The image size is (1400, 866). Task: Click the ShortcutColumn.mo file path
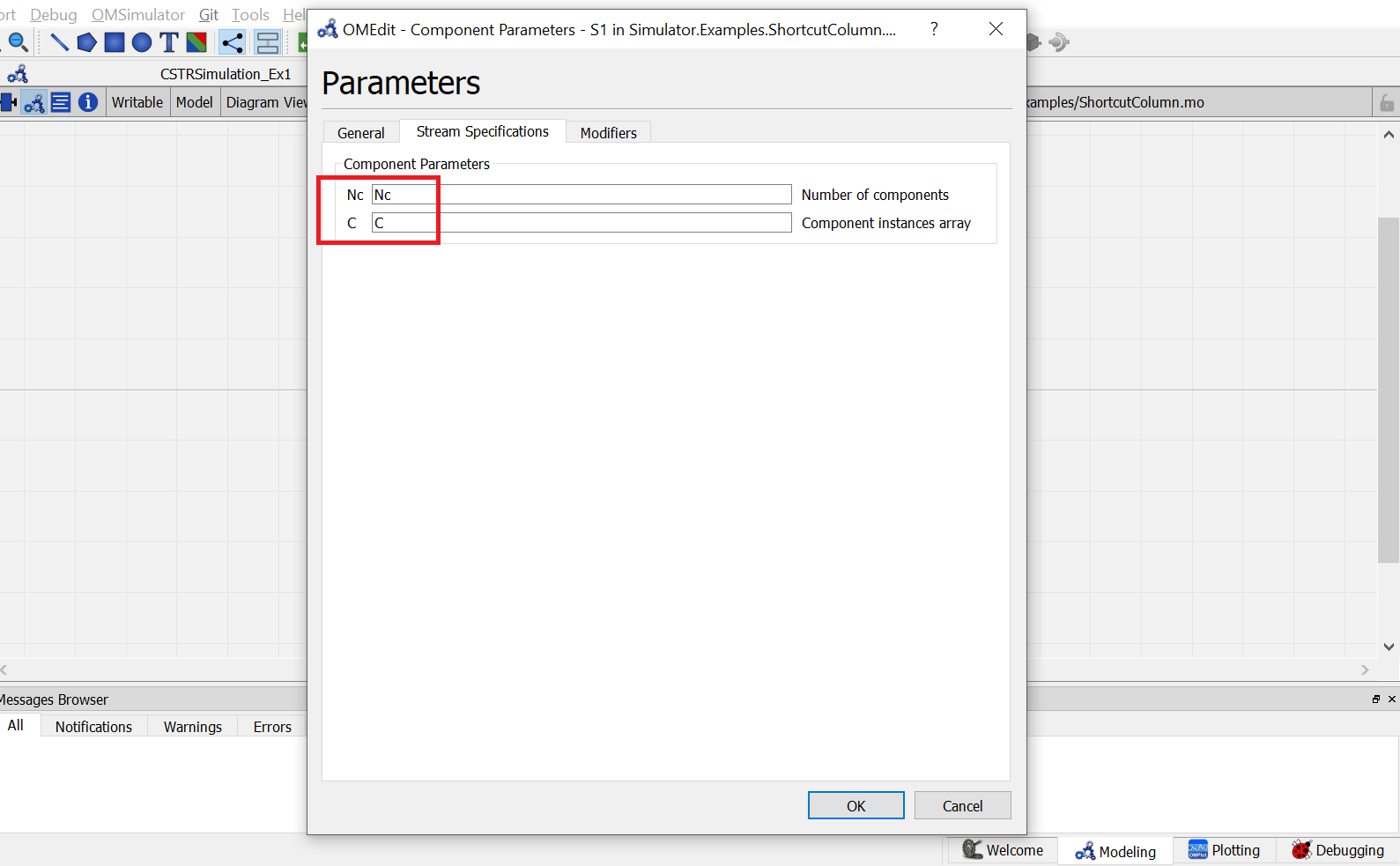1115,102
